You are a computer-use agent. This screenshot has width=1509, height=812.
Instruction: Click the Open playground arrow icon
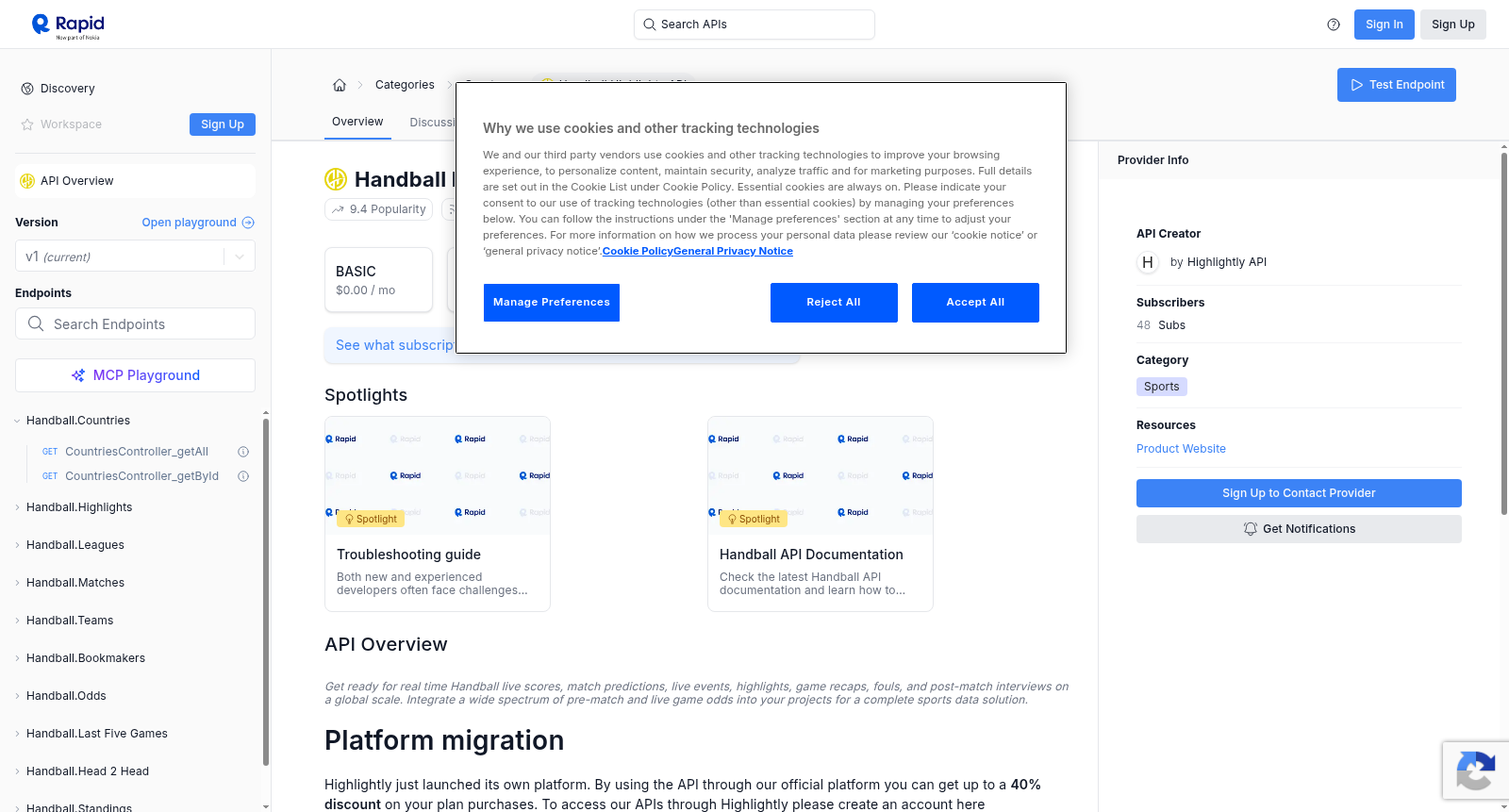[248, 223]
